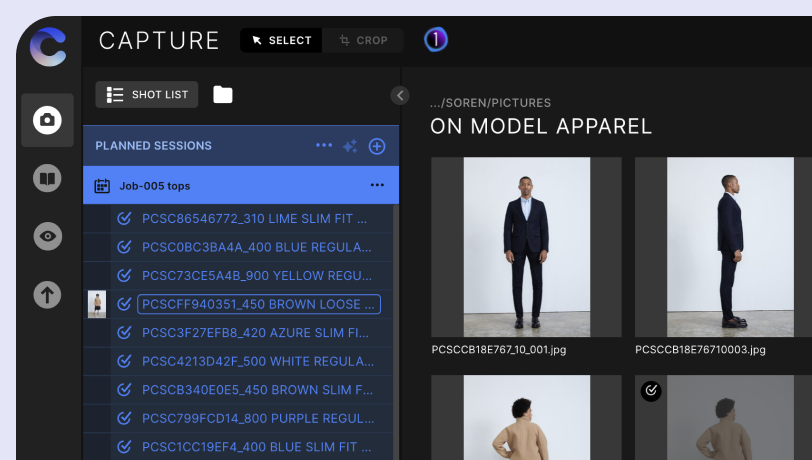Viewport: 812px width, 460px height.
Task: Open the Planned Sessions three-dot menu
Action: (x=324, y=146)
